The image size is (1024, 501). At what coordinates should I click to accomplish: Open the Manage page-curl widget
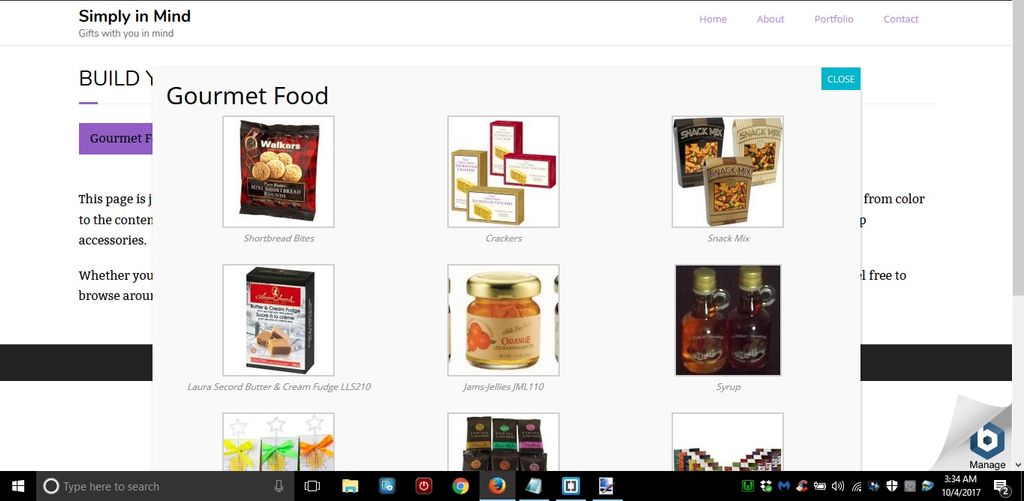coord(987,446)
